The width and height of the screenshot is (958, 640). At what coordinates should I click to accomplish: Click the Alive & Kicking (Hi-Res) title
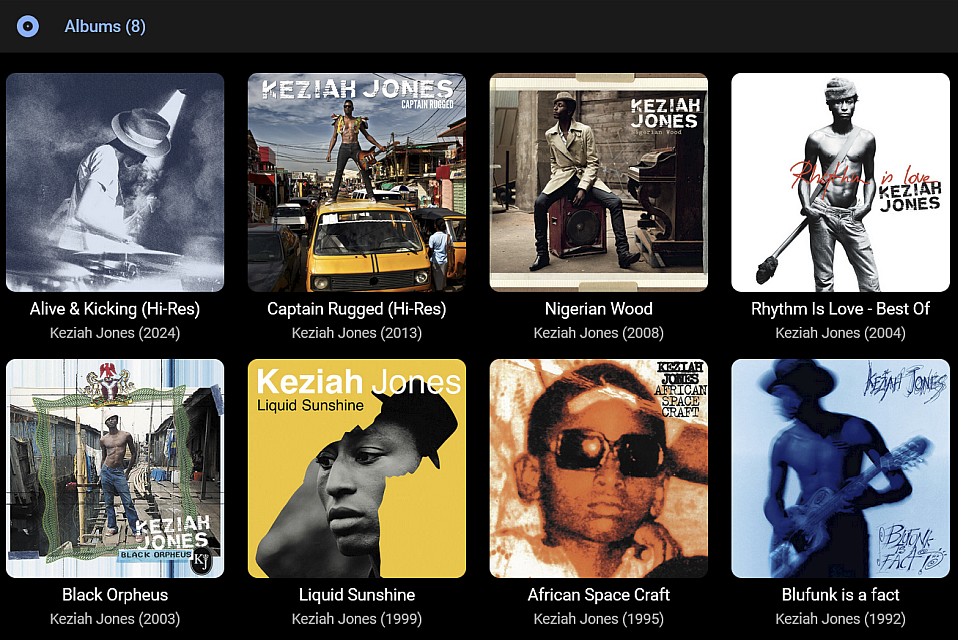click(x=115, y=309)
